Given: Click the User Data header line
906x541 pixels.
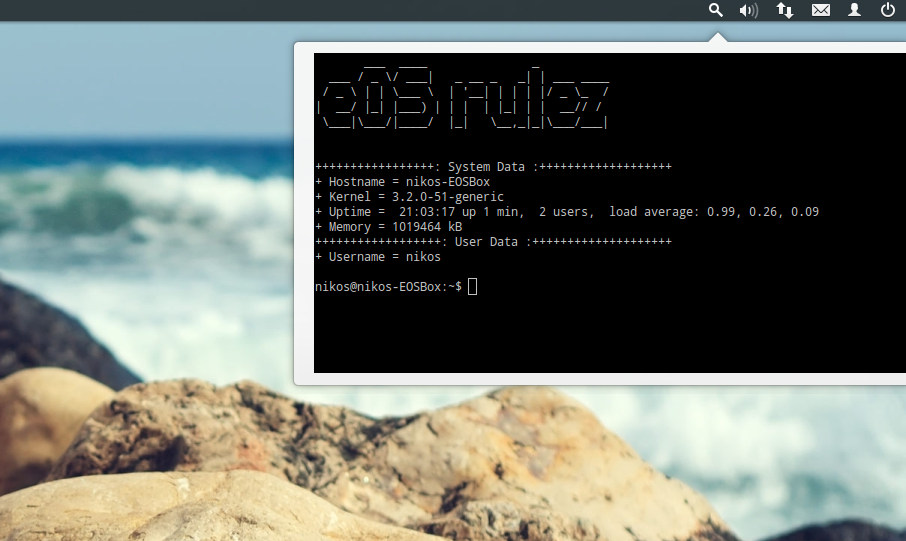Looking at the screenshot, I should pyautogui.click(x=493, y=242).
